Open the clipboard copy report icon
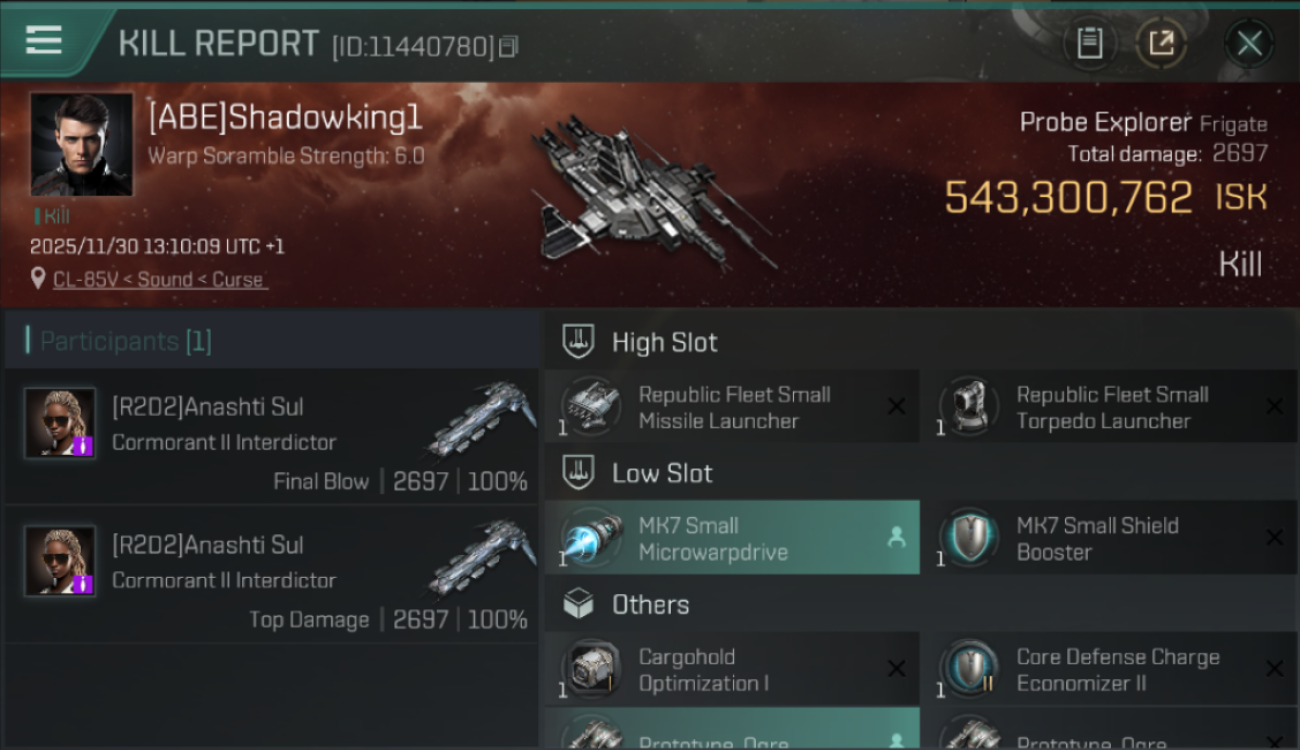Screen dimensions: 1300x750 click(1089, 43)
